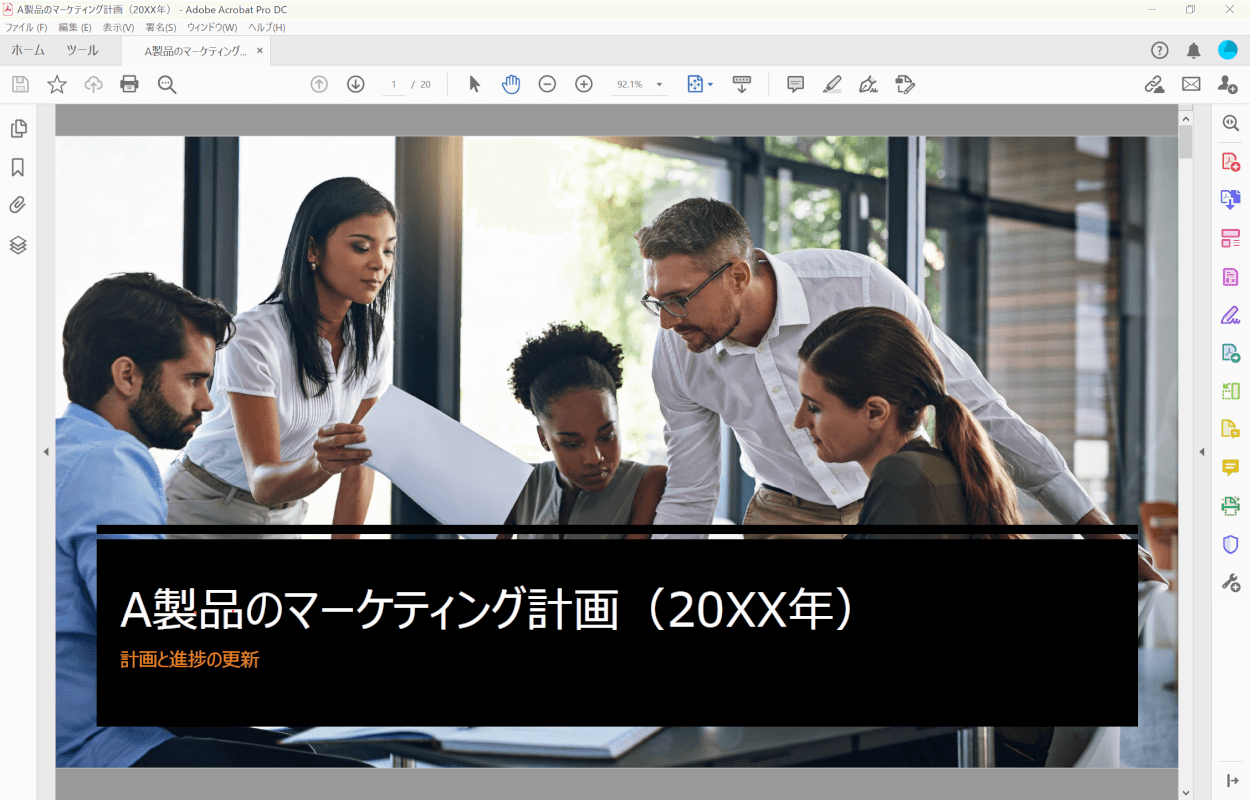The image size is (1250, 800).
Task: Send the file by email
Action: [1191, 84]
